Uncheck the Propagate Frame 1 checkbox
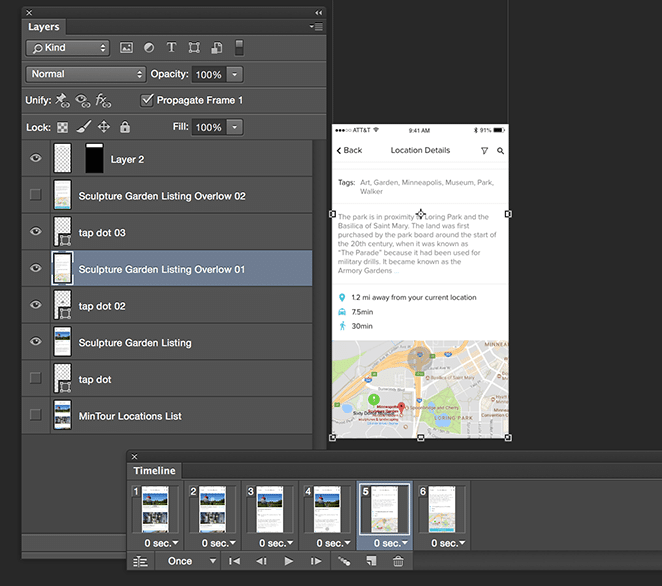Viewport: 662px width, 586px height. coord(148,100)
